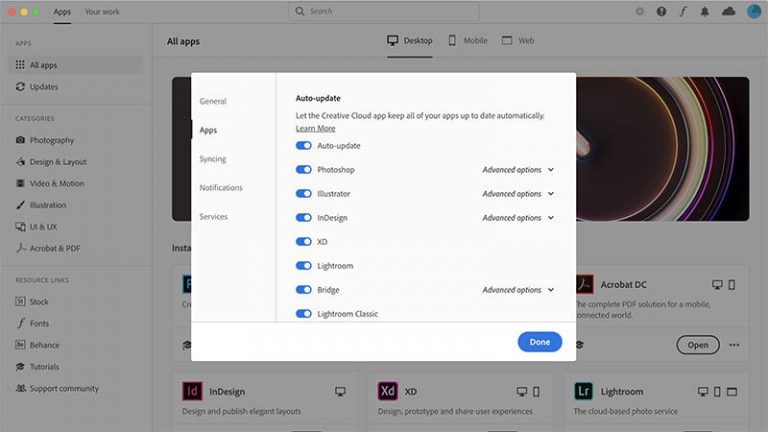
Task: Open Updates in the sidebar
Action: click(37, 87)
